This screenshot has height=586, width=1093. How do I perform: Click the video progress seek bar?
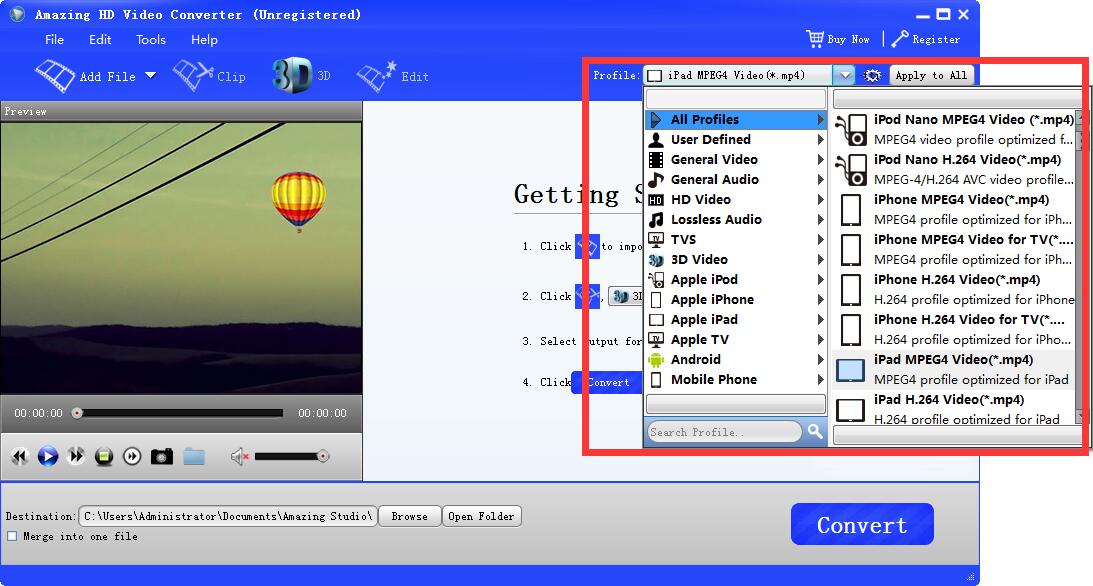(x=180, y=413)
